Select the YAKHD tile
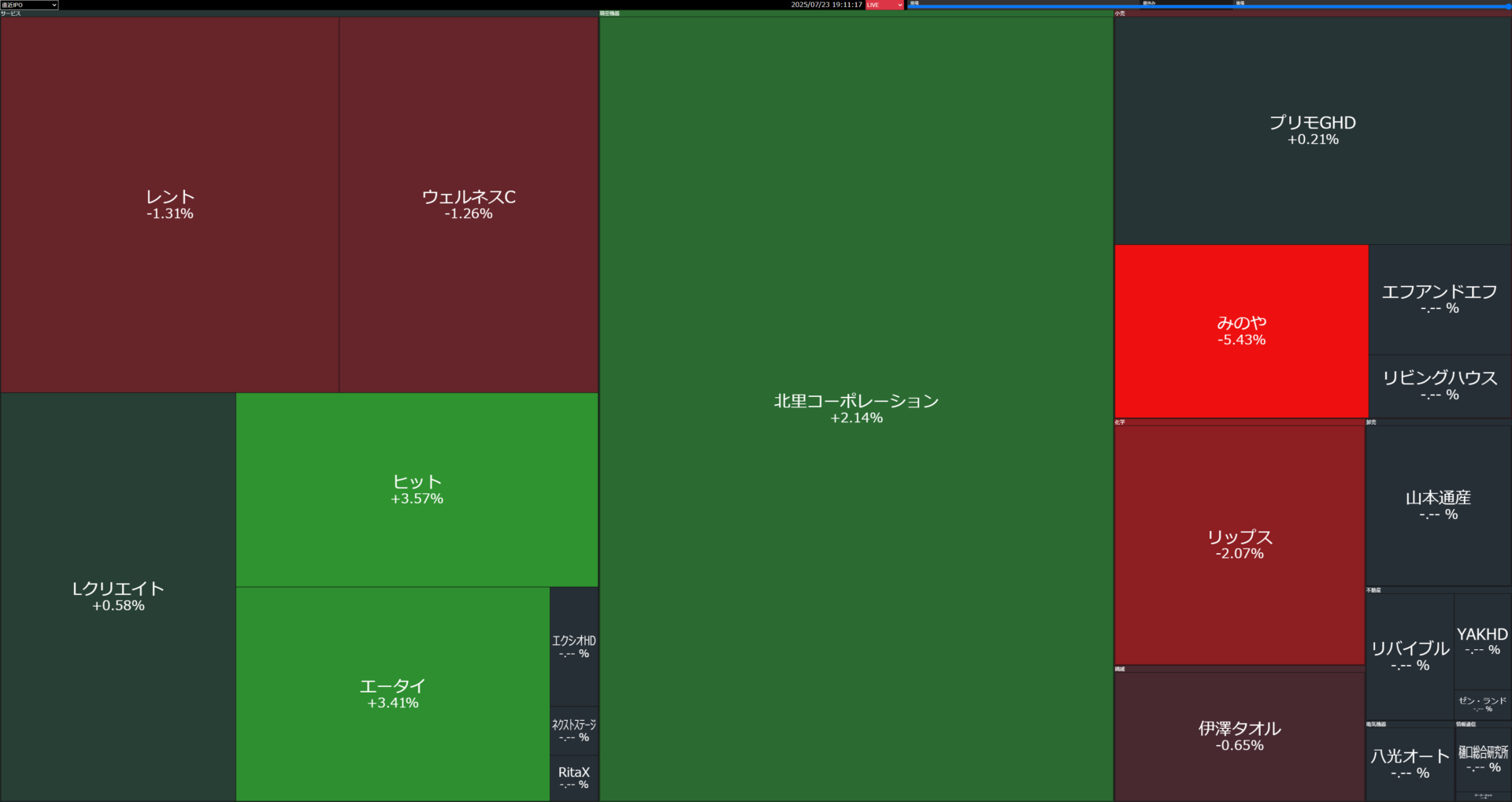1512x802 pixels. point(1482,642)
